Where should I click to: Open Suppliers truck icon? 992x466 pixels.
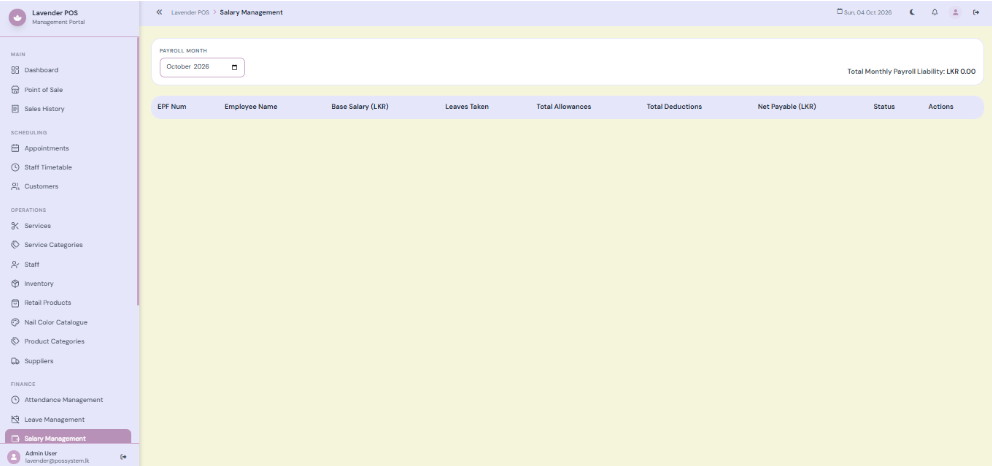coord(15,361)
